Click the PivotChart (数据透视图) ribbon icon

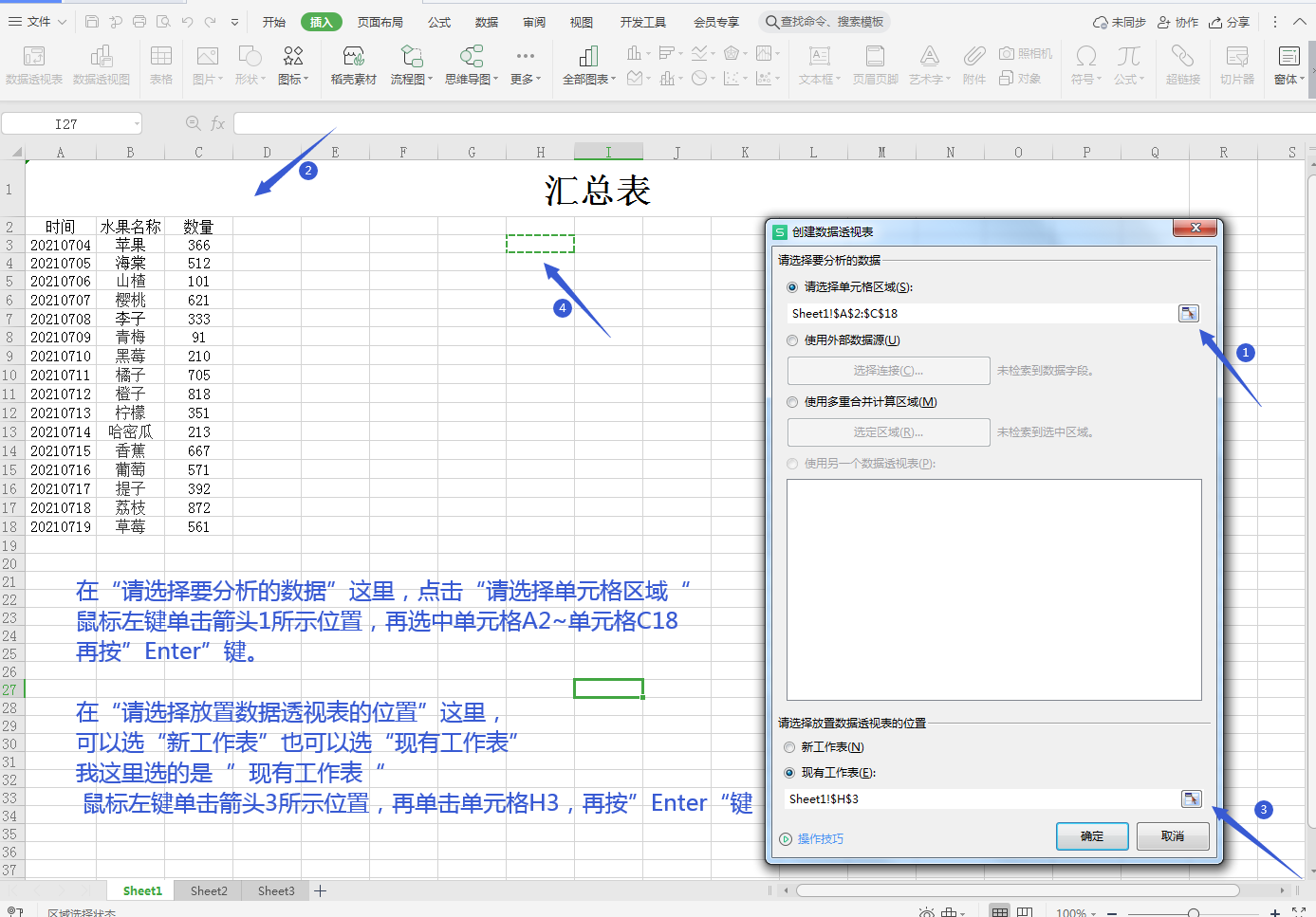[102, 64]
